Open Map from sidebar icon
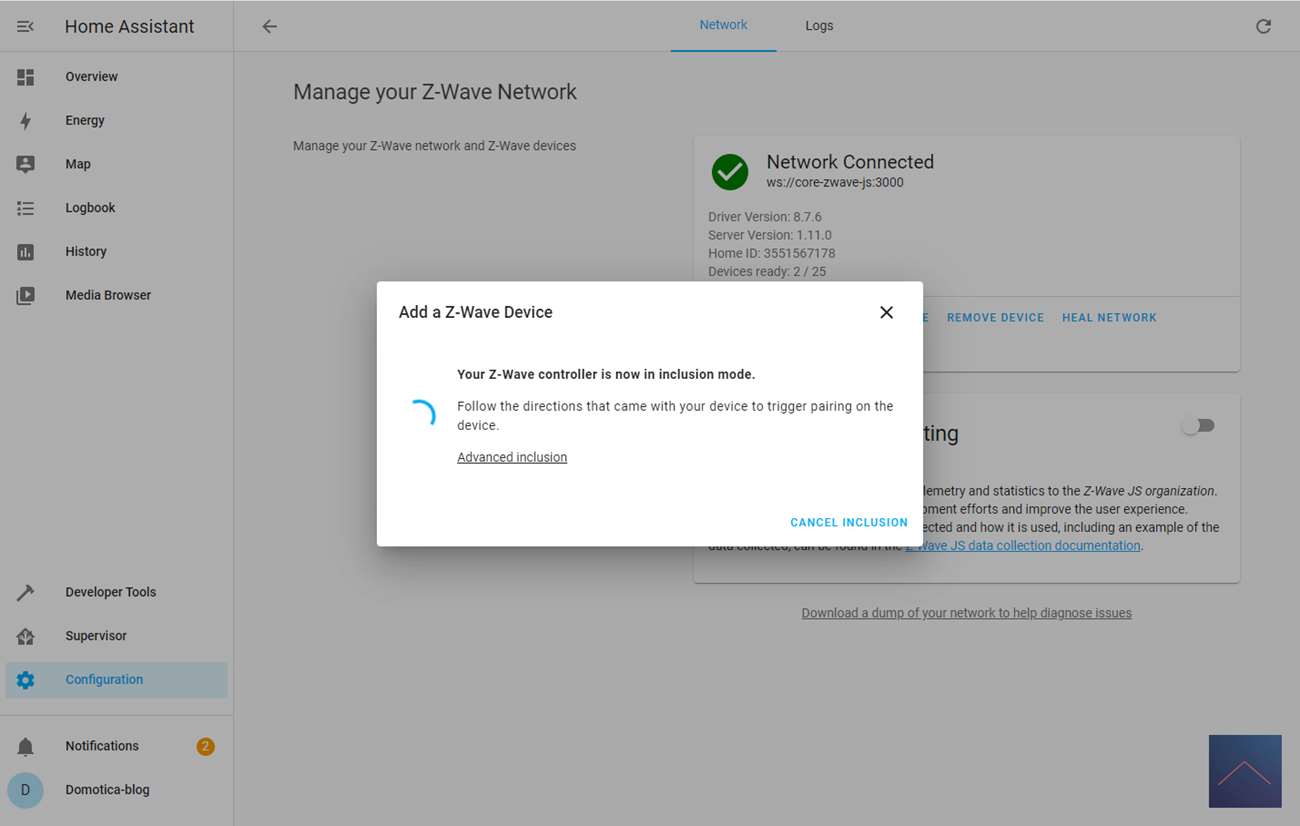 click(26, 165)
